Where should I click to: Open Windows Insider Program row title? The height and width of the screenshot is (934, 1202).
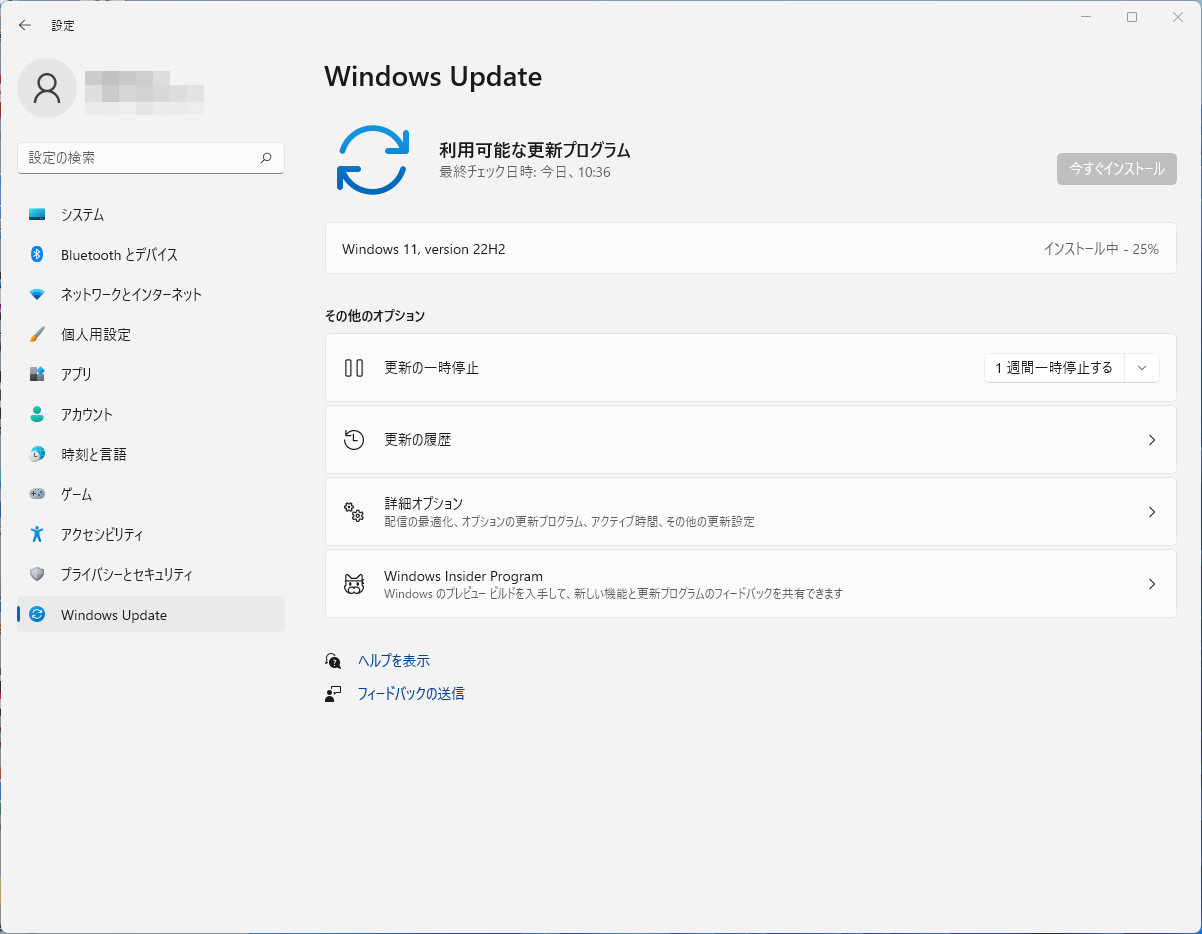click(x=463, y=576)
